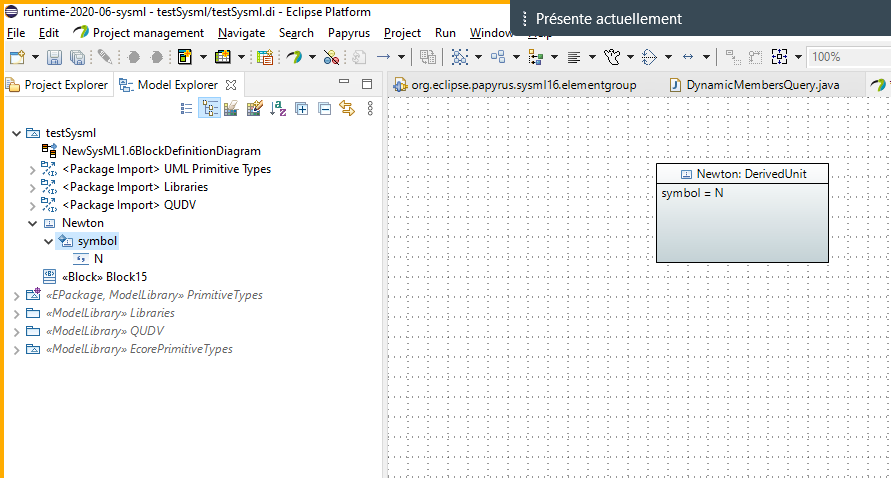Click the blue right-arrow toolbar icon
Viewport: 891px width, 478px height.
tap(384, 57)
